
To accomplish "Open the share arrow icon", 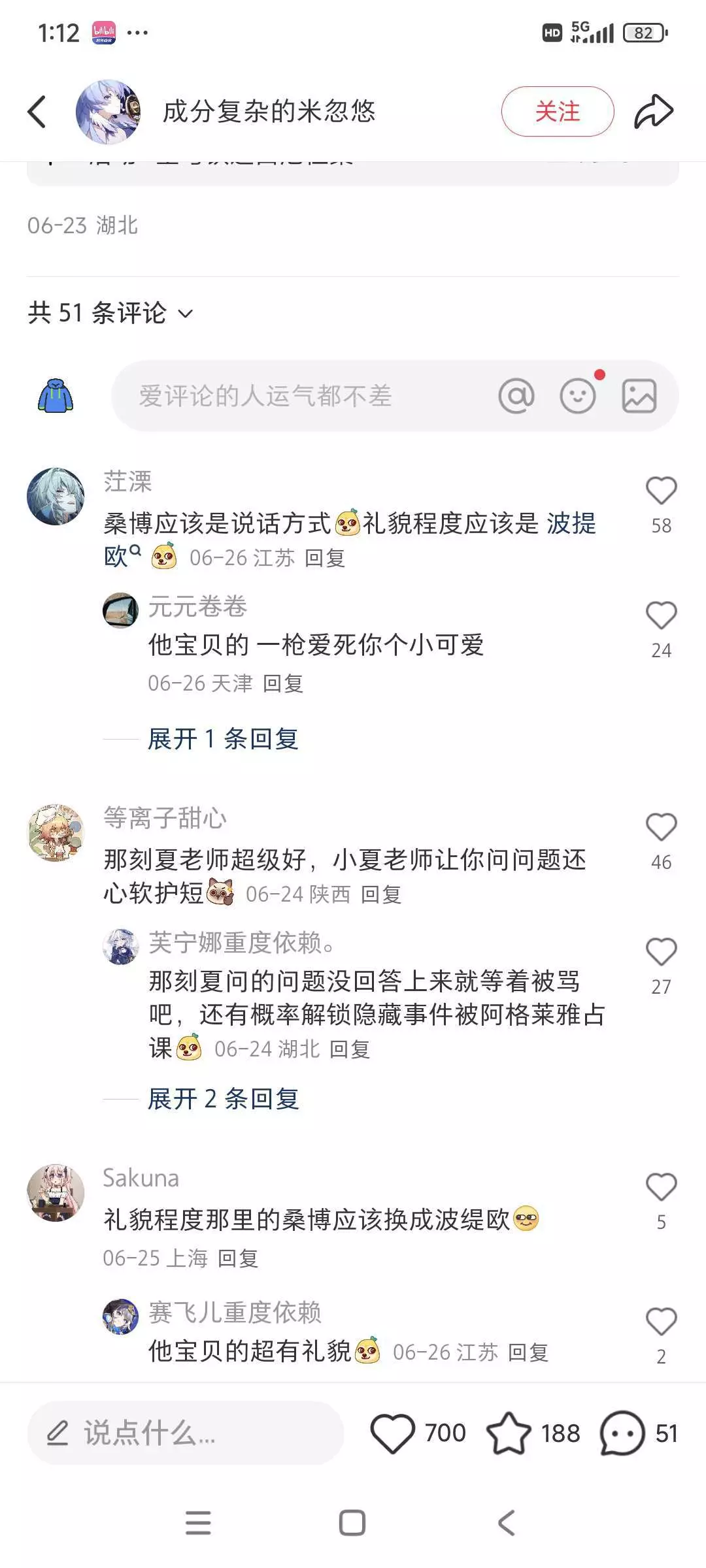I will [x=653, y=112].
